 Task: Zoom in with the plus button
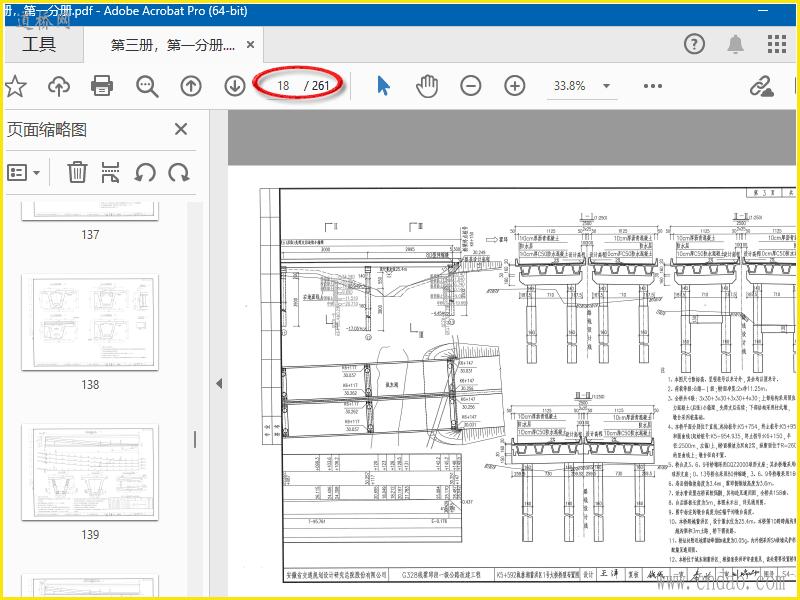point(515,86)
